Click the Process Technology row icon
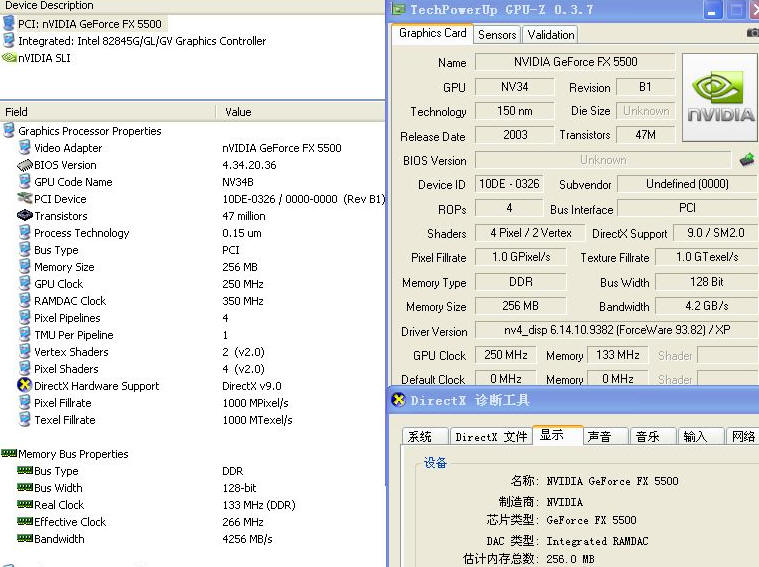The image size is (759, 567). click(25, 232)
